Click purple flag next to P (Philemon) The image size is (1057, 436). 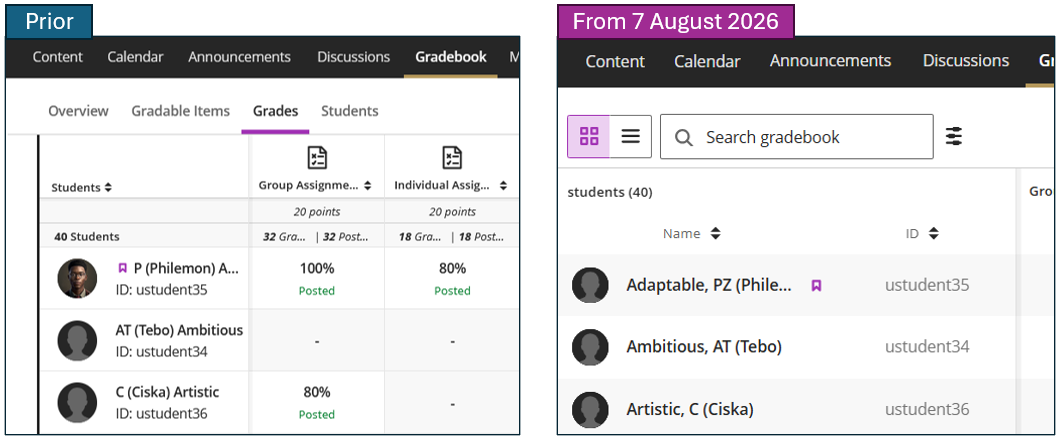tap(122, 268)
